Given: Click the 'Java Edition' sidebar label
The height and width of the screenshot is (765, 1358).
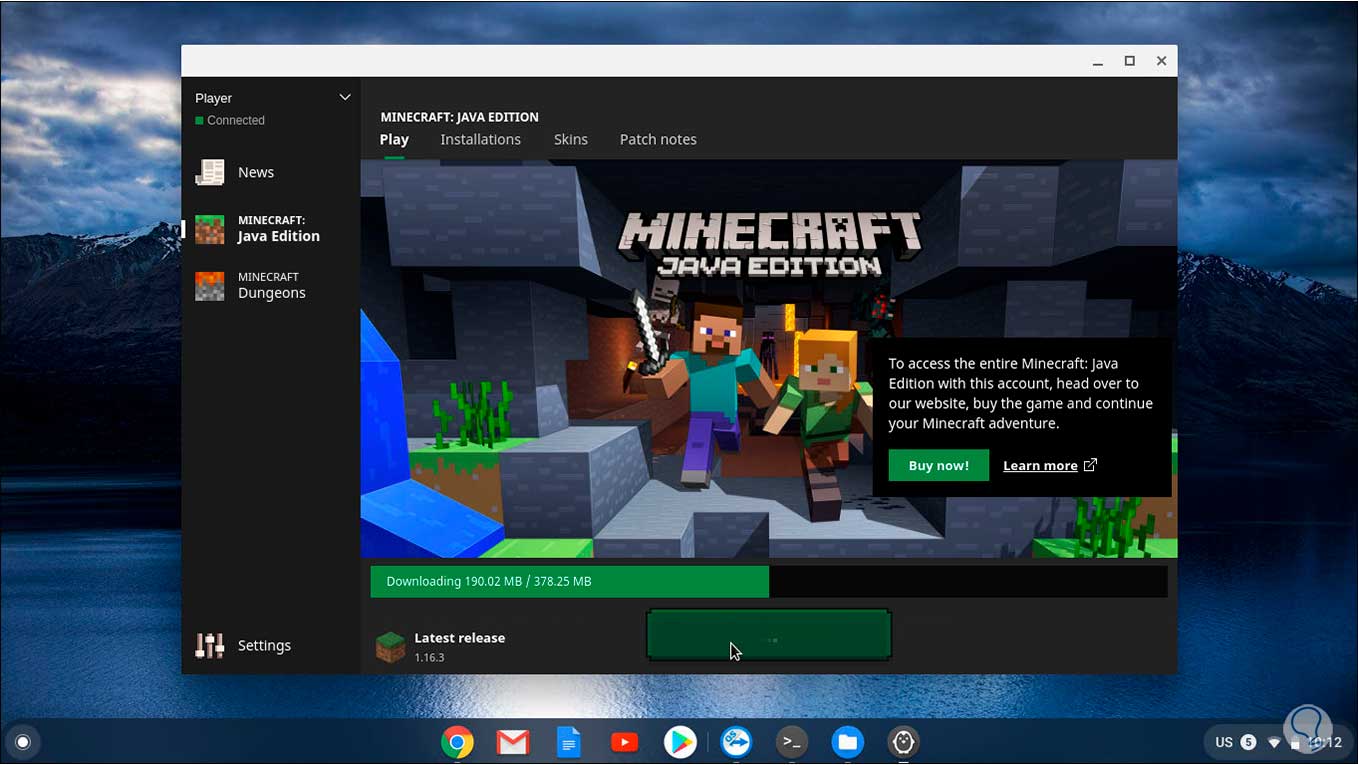Looking at the screenshot, I should [x=279, y=236].
